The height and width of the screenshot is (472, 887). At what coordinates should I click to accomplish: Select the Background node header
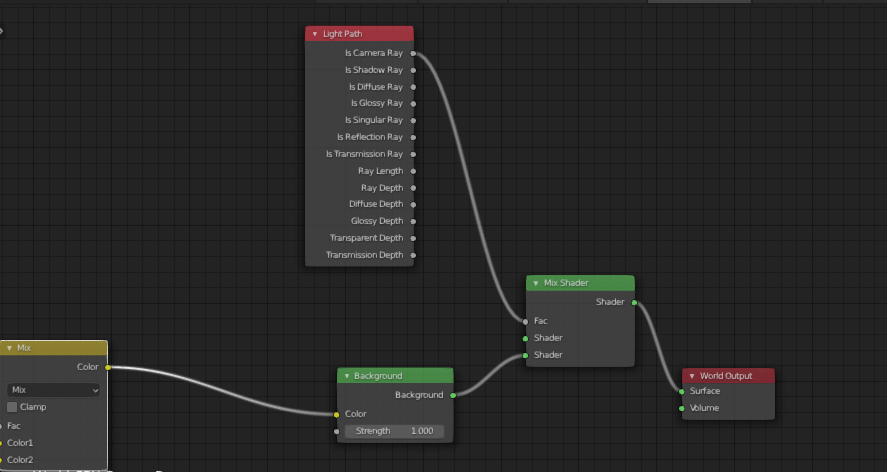pyautogui.click(x=395, y=376)
